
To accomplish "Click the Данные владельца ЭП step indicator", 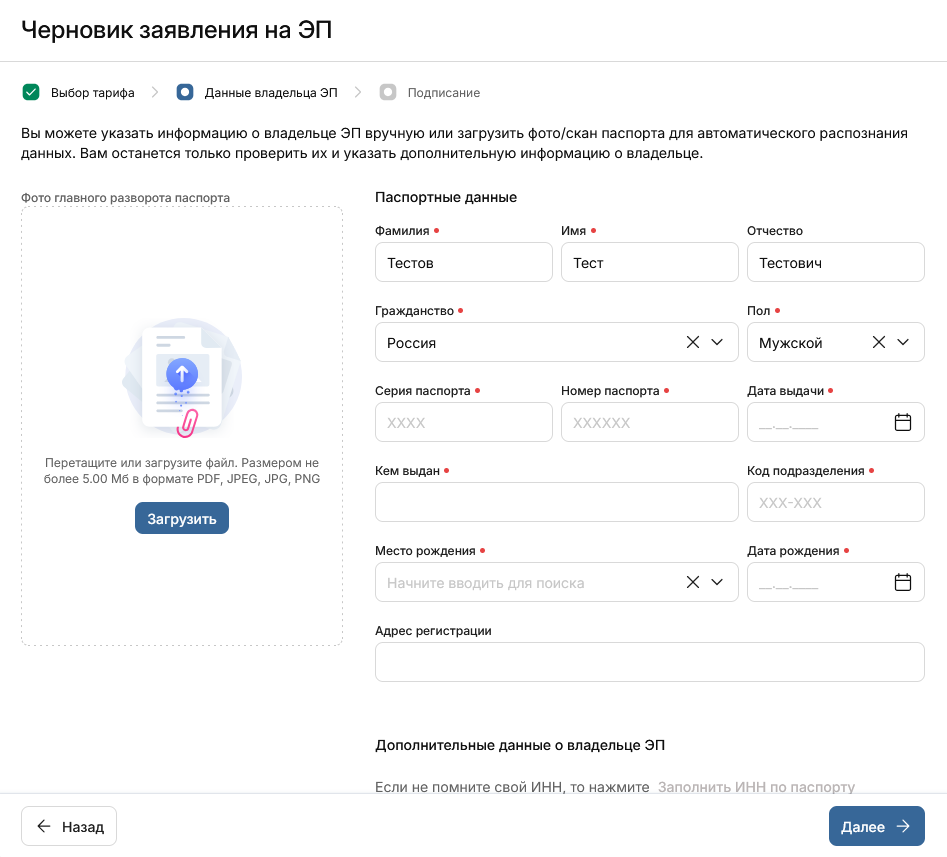I will click(185, 93).
